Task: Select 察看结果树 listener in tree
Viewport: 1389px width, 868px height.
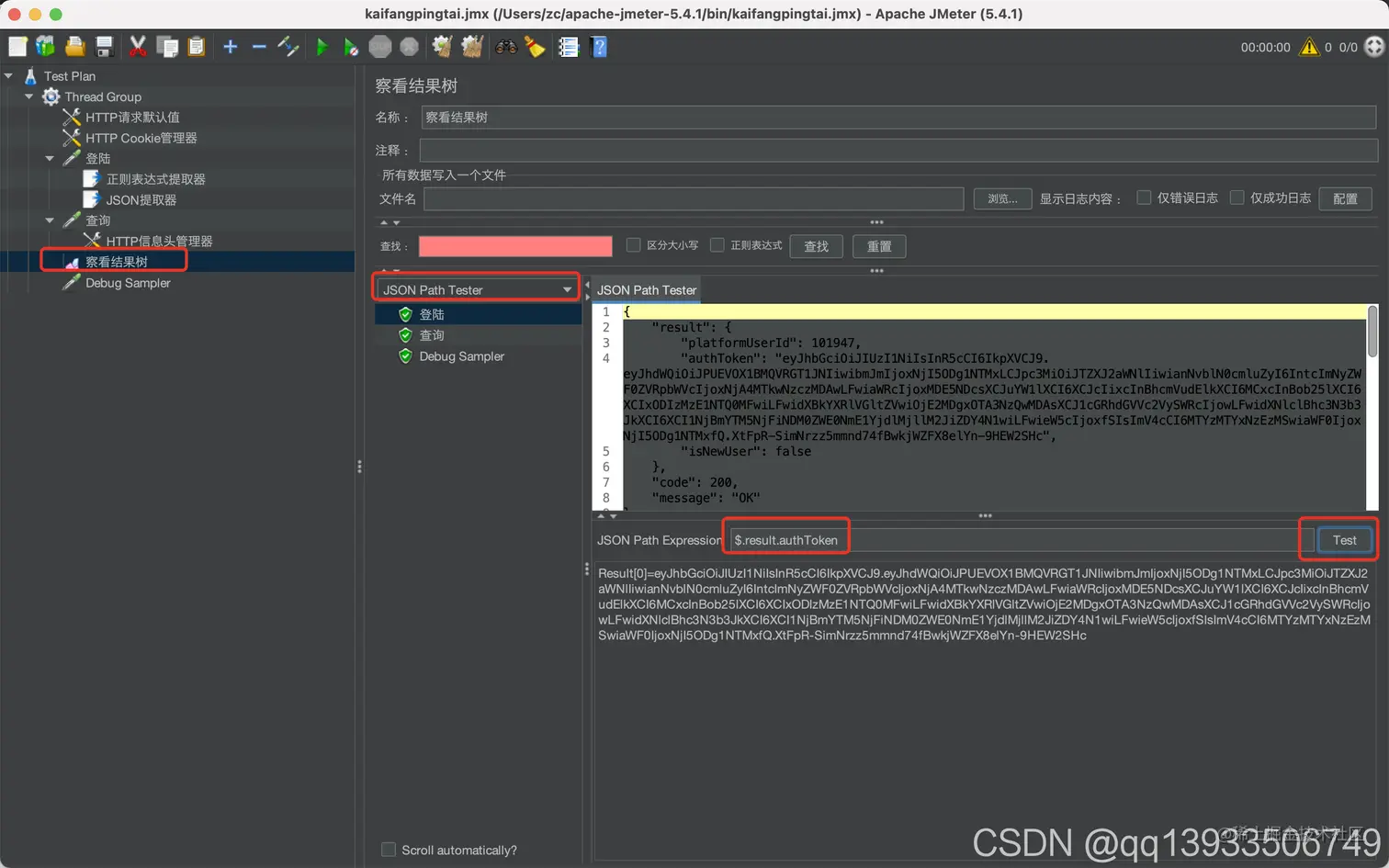Action: point(117,262)
